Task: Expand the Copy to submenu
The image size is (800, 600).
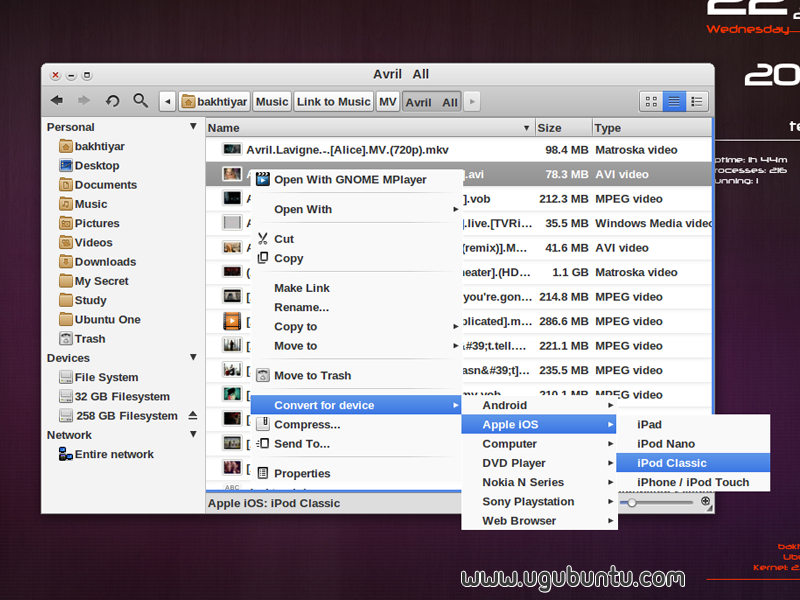Action: pos(356,327)
